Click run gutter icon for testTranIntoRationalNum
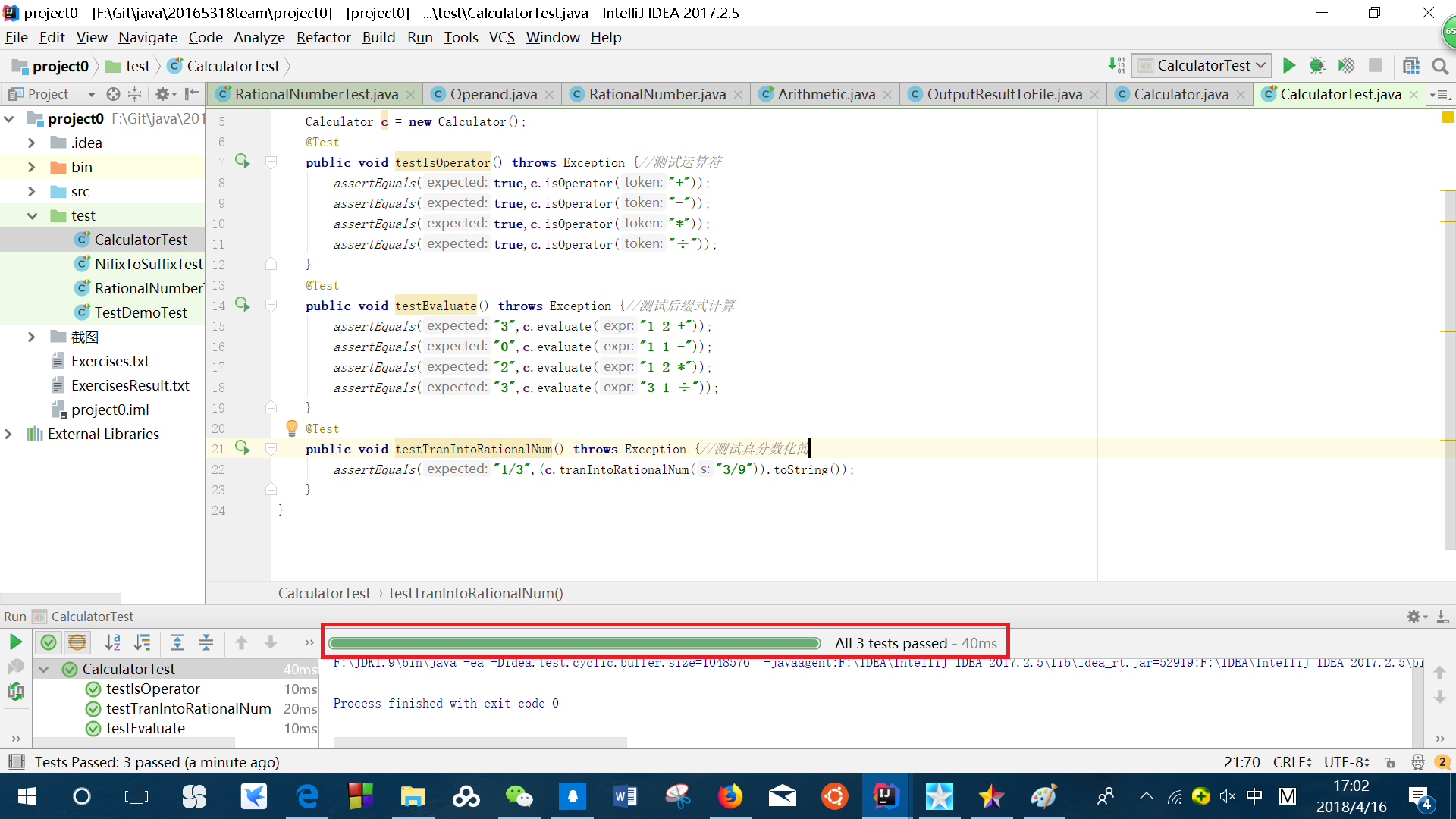The height and width of the screenshot is (819, 1456). pos(242,447)
